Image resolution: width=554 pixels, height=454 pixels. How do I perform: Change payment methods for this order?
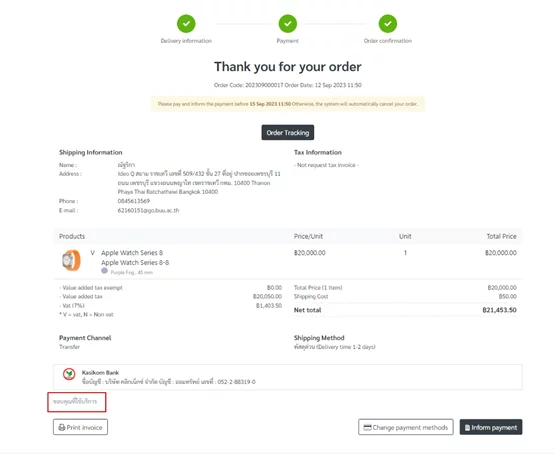[406, 427]
